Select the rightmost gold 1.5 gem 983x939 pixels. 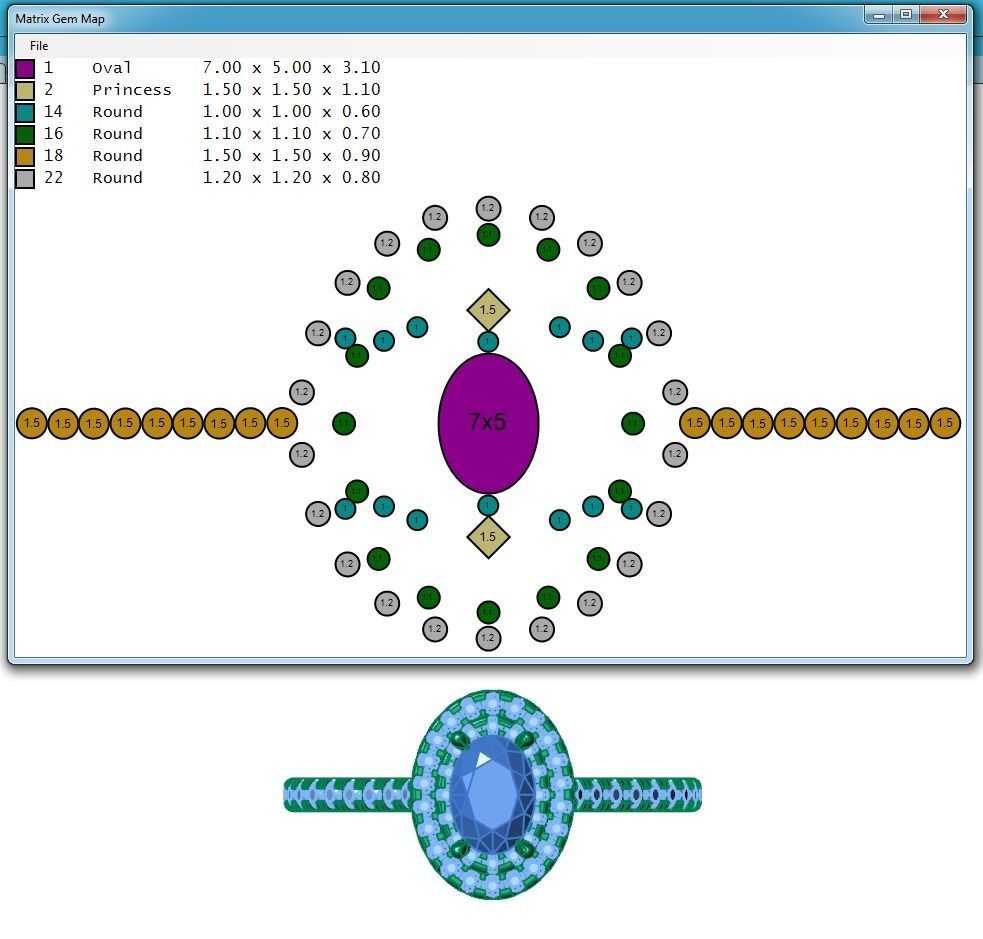[x=945, y=423]
